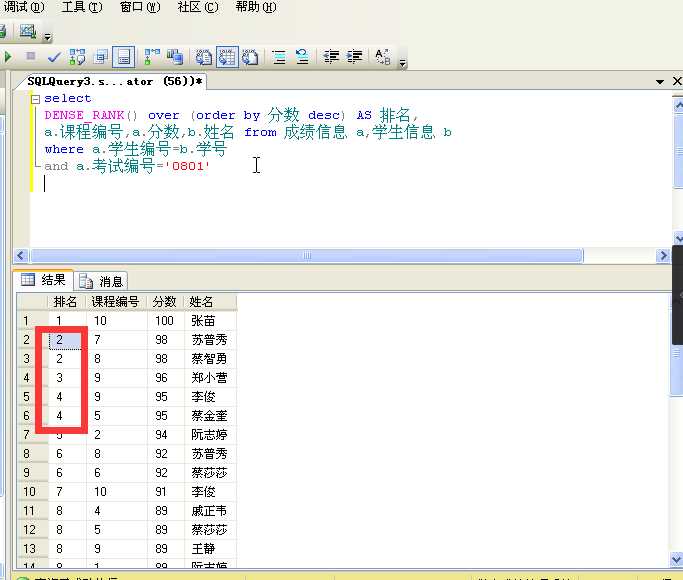Select row header number 13

pos(32,549)
